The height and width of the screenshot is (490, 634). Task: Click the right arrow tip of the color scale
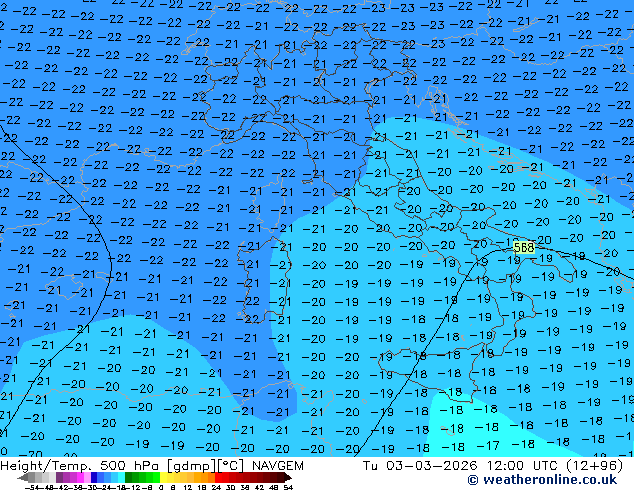tap(290, 478)
